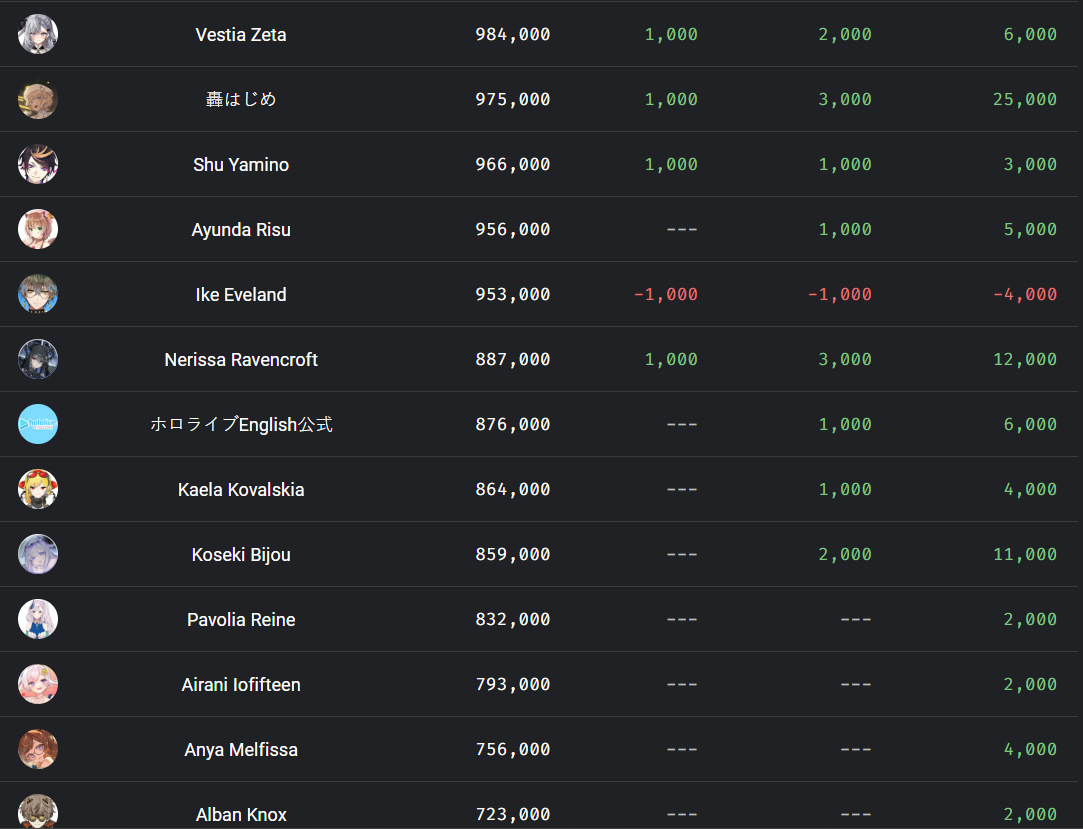Click Koseki Bijou's 11,000 growth figure
1083x829 pixels.
[x=1025, y=555]
